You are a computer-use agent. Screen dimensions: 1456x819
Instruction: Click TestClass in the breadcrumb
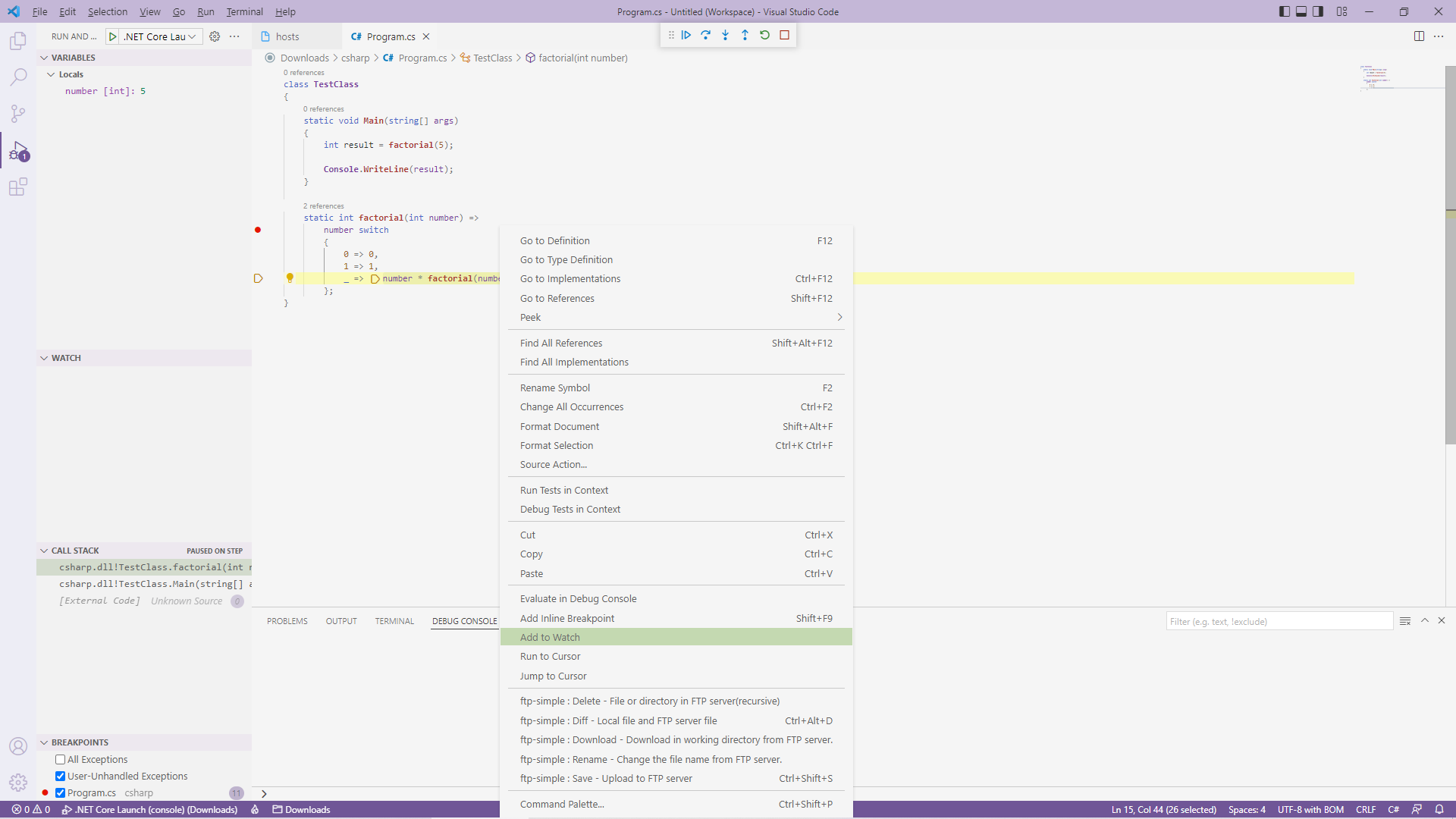pyautogui.click(x=492, y=58)
